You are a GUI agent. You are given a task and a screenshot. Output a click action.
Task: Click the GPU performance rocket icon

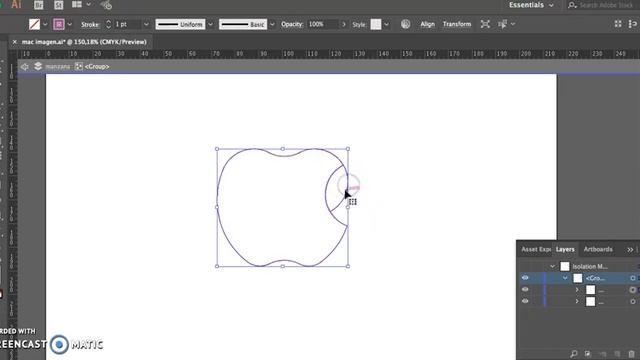click(106, 5)
